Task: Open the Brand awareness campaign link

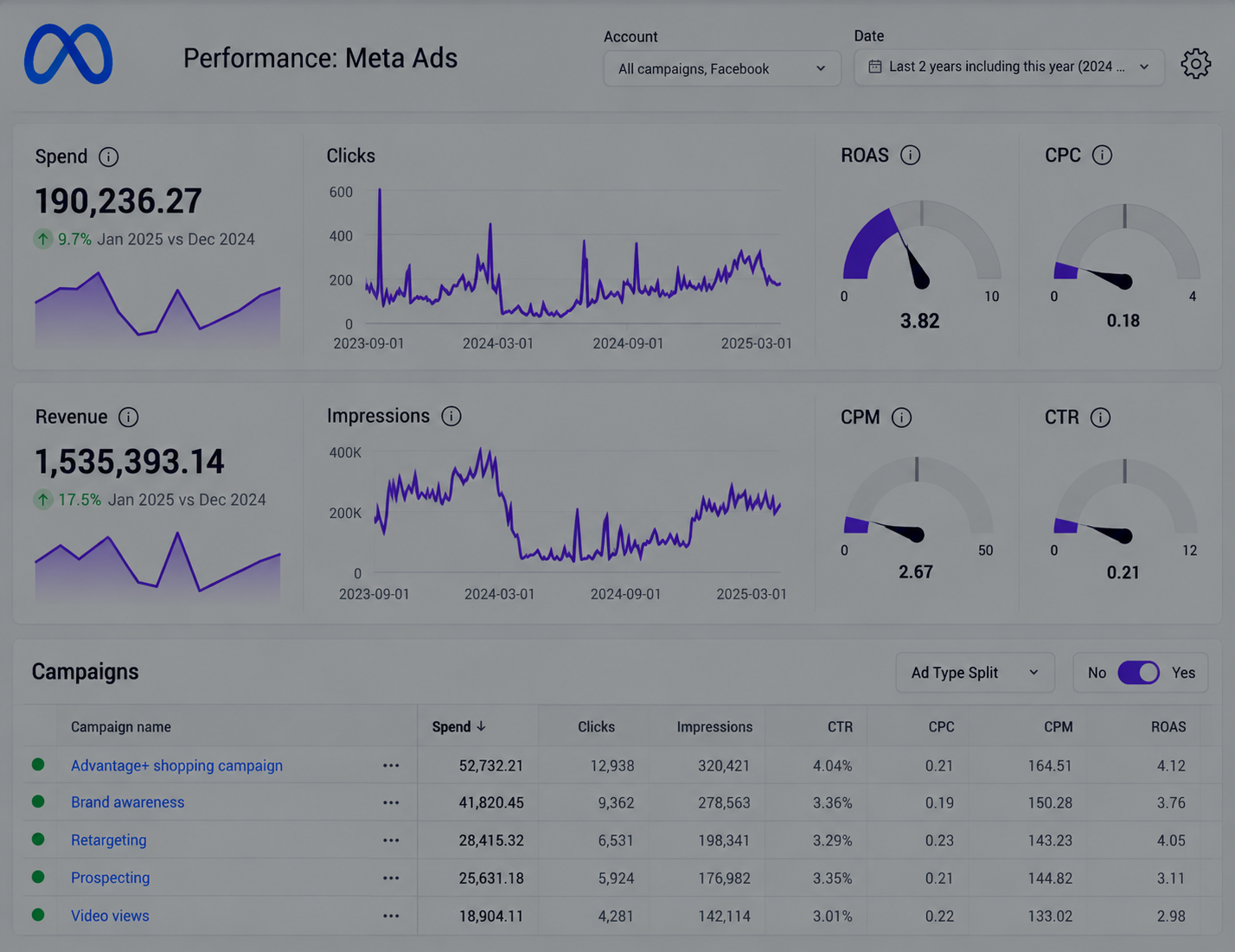Action: [127, 802]
